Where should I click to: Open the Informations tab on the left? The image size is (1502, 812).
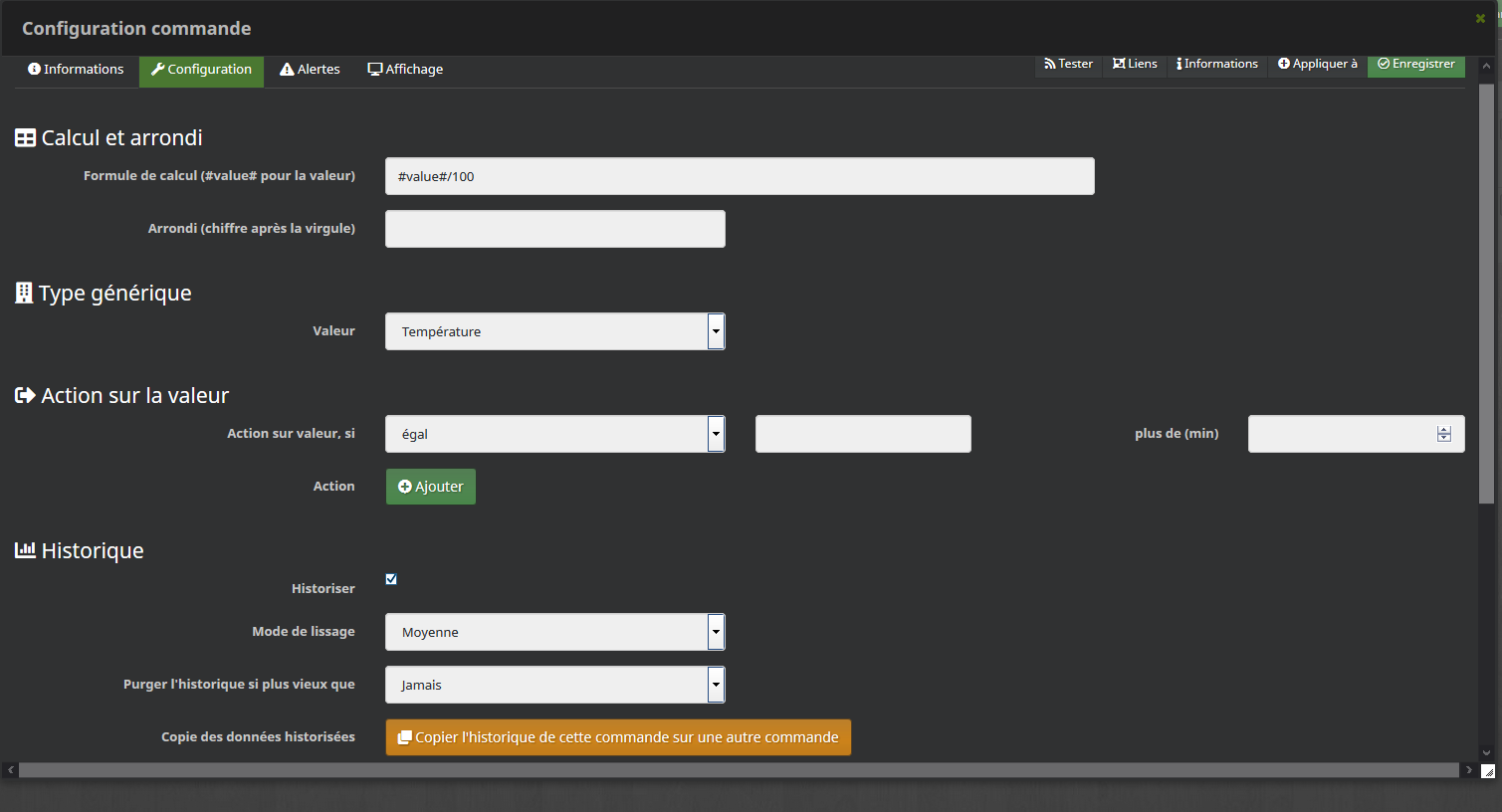76,70
